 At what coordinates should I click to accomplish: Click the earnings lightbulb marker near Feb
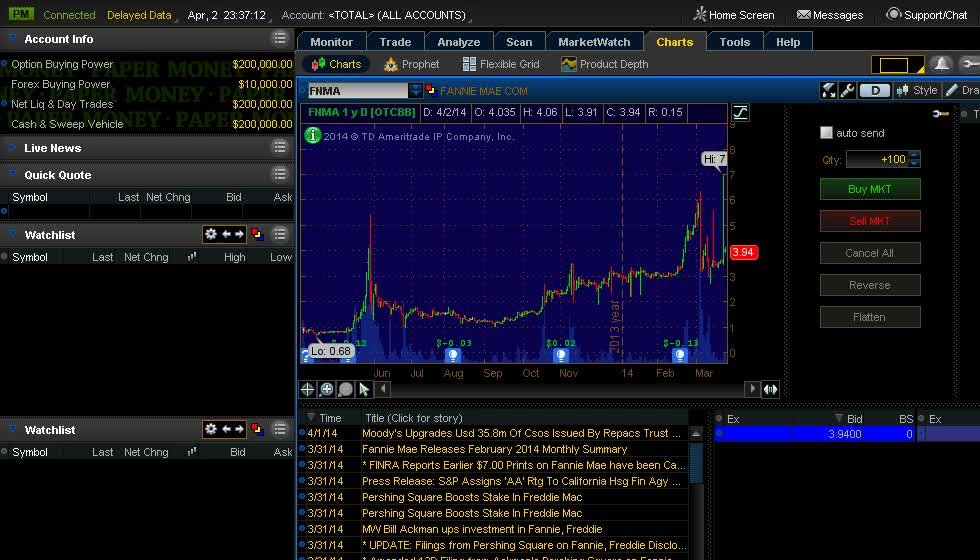tap(679, 355)
